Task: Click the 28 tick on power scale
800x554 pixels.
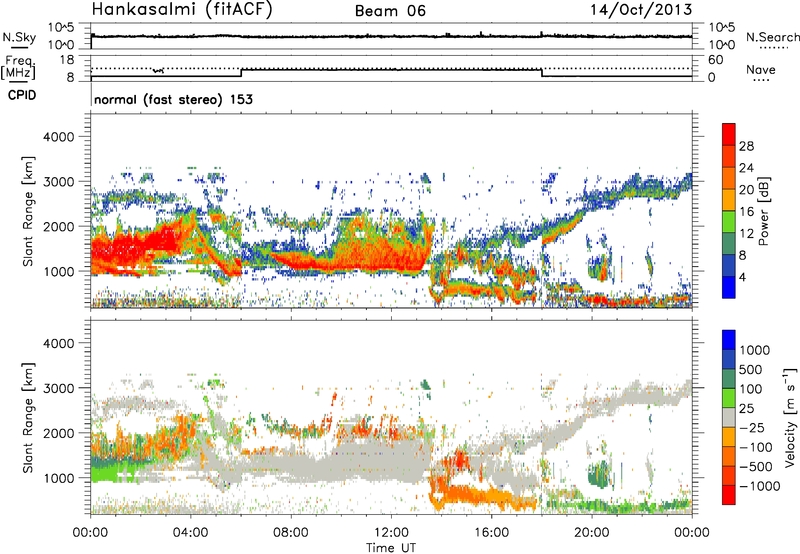Action: tap(746, 146)
